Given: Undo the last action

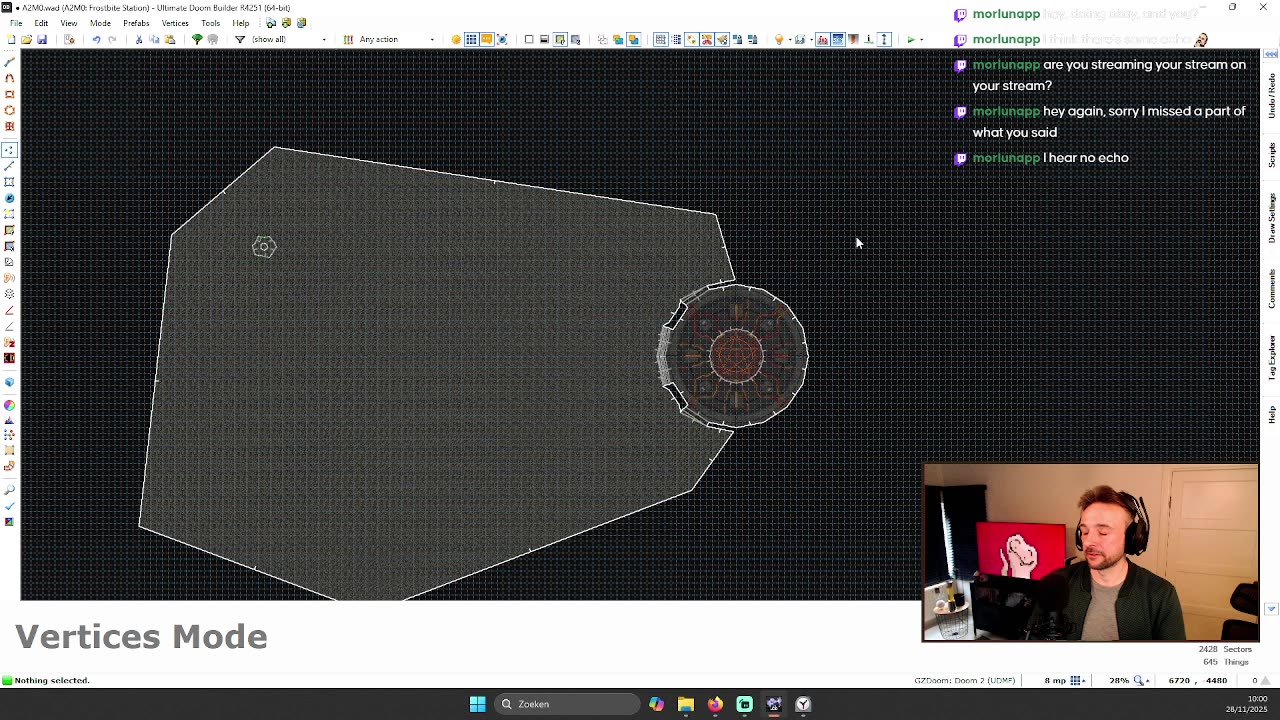Looking at the screenshot, I should tap(96, 39).
